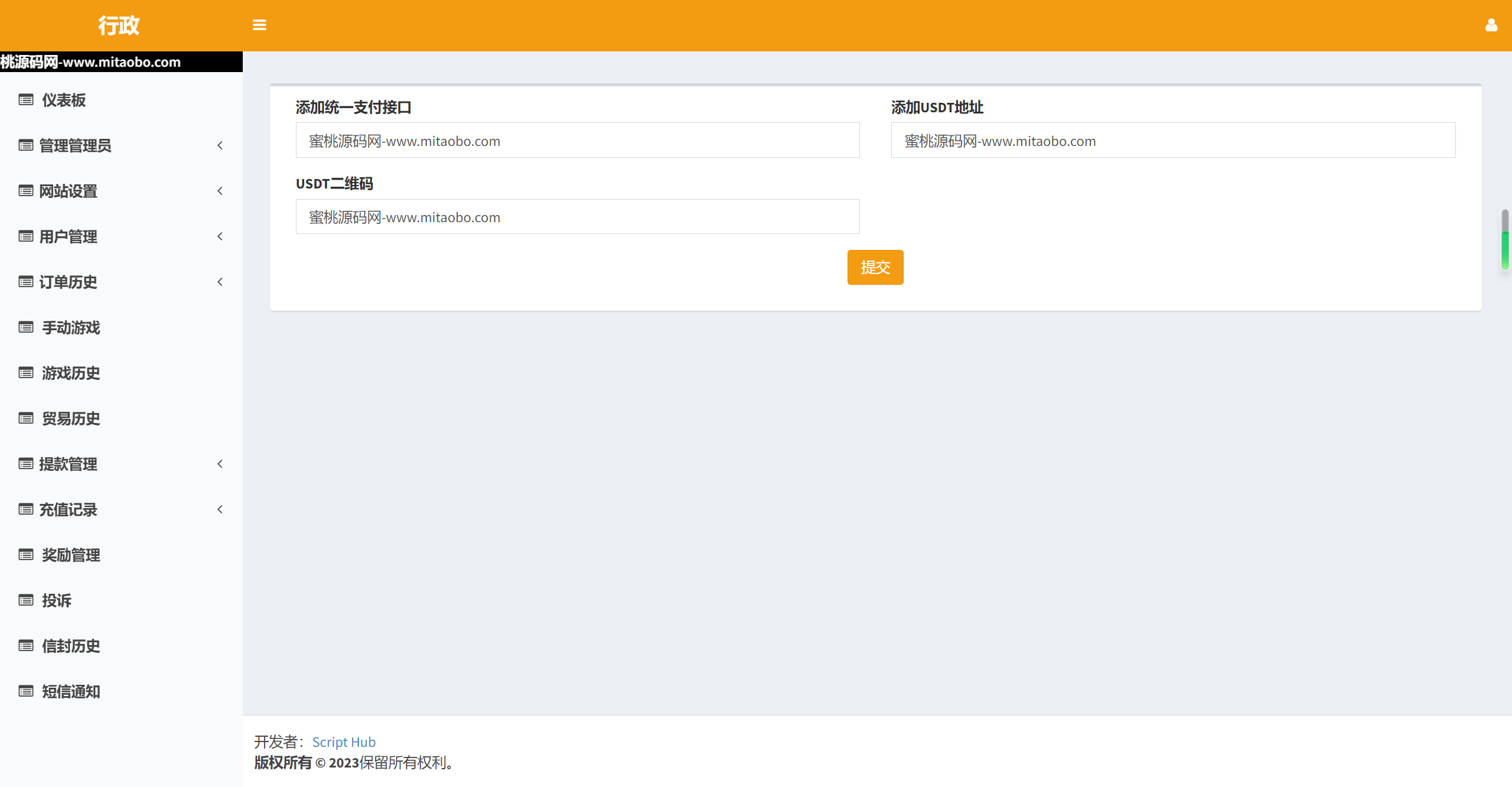Click the 用户管理 menu label
This screenshot has width=1512, height=787.
click(x=68, y=236)
